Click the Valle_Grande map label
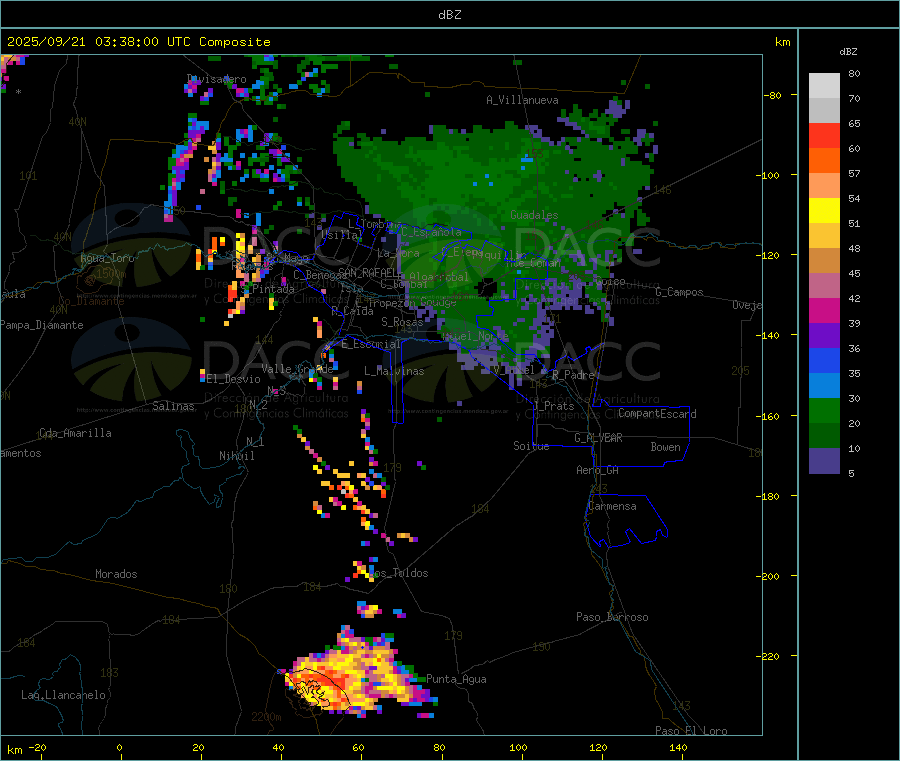 click(x=297, y=368)
